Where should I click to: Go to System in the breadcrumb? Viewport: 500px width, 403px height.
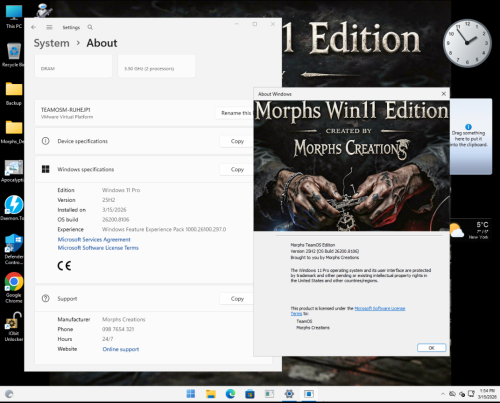tap(52, 43)
